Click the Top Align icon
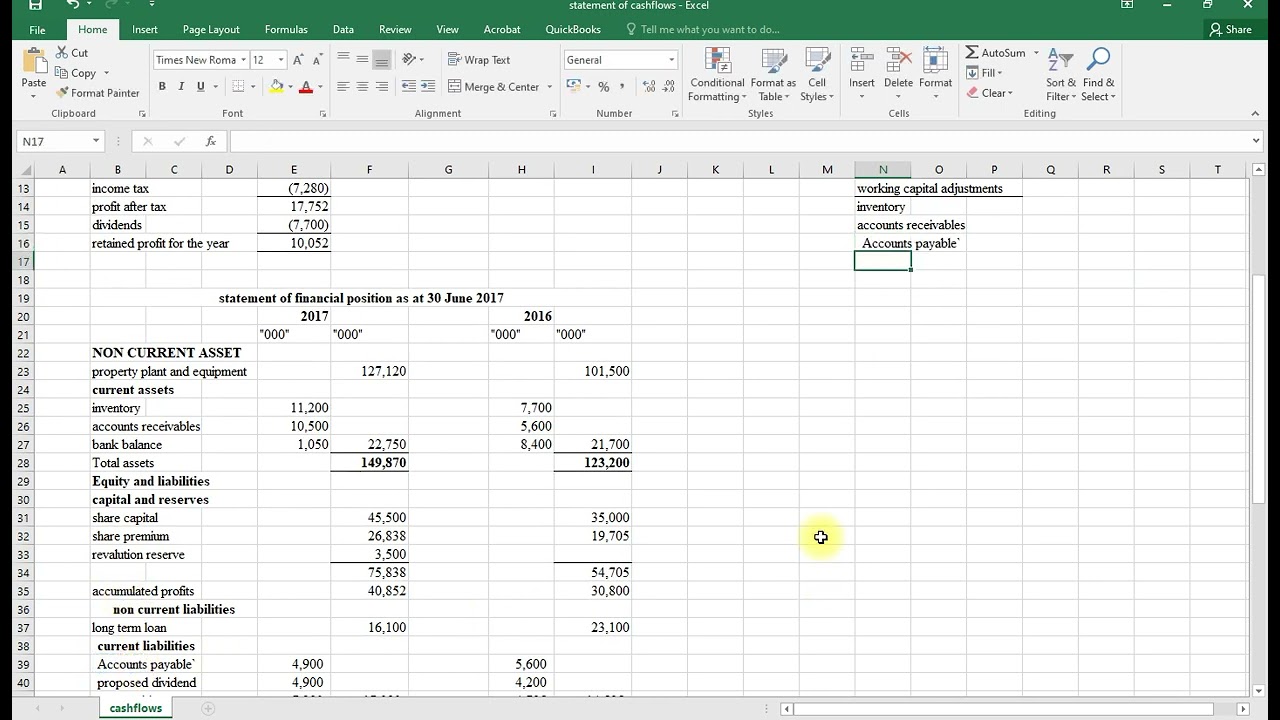Screen dimensions: 1280x720 pos(343,60)
